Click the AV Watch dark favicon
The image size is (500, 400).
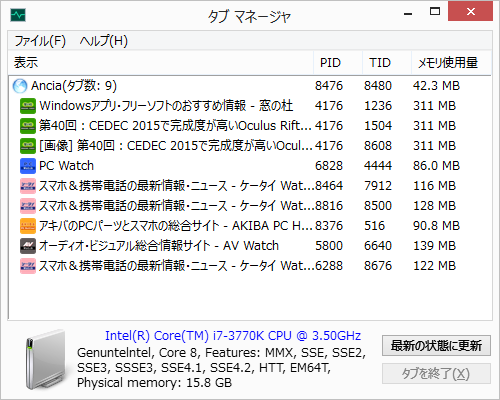pos(28,246)
